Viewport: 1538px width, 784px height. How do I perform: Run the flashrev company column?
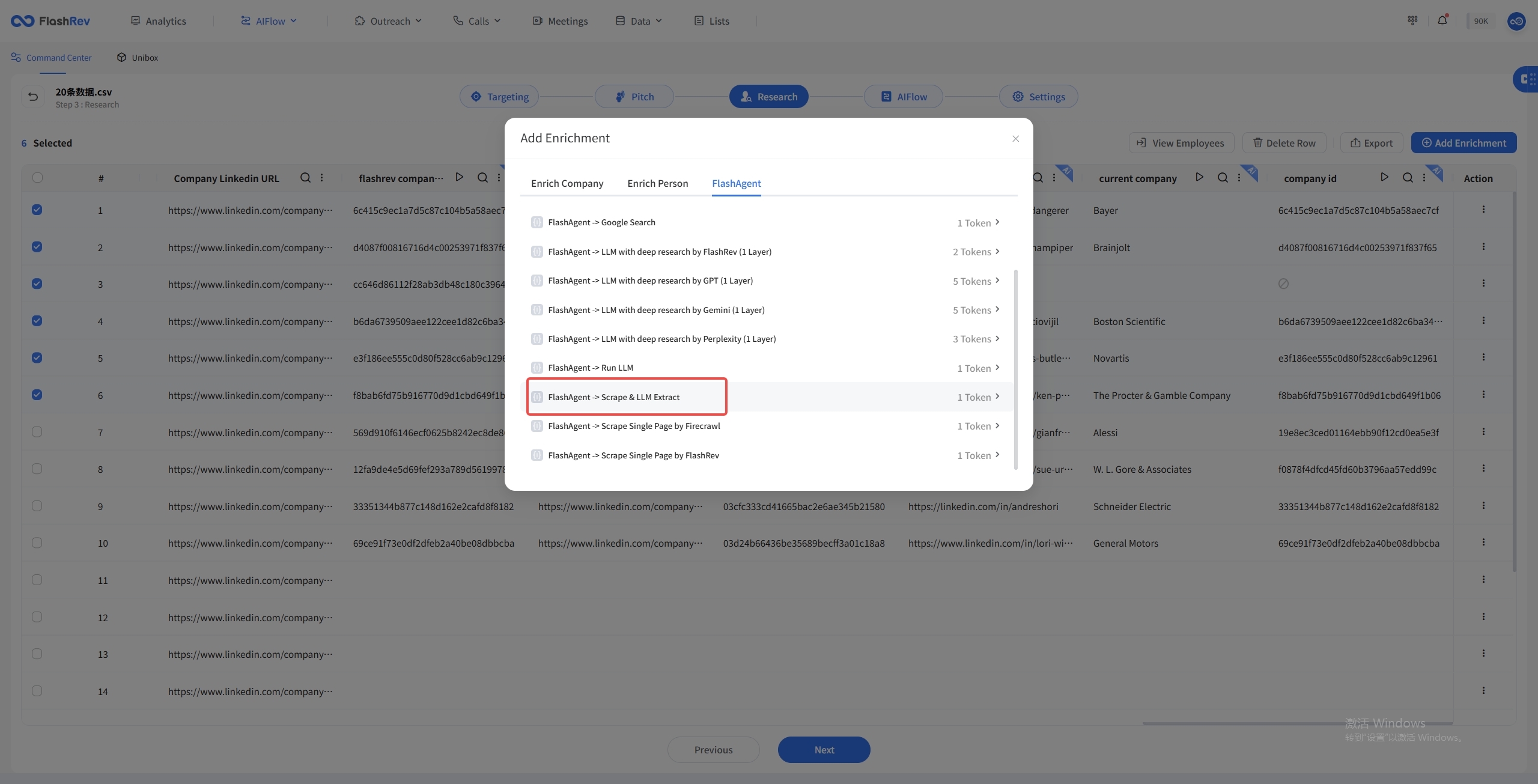[460, 177]
